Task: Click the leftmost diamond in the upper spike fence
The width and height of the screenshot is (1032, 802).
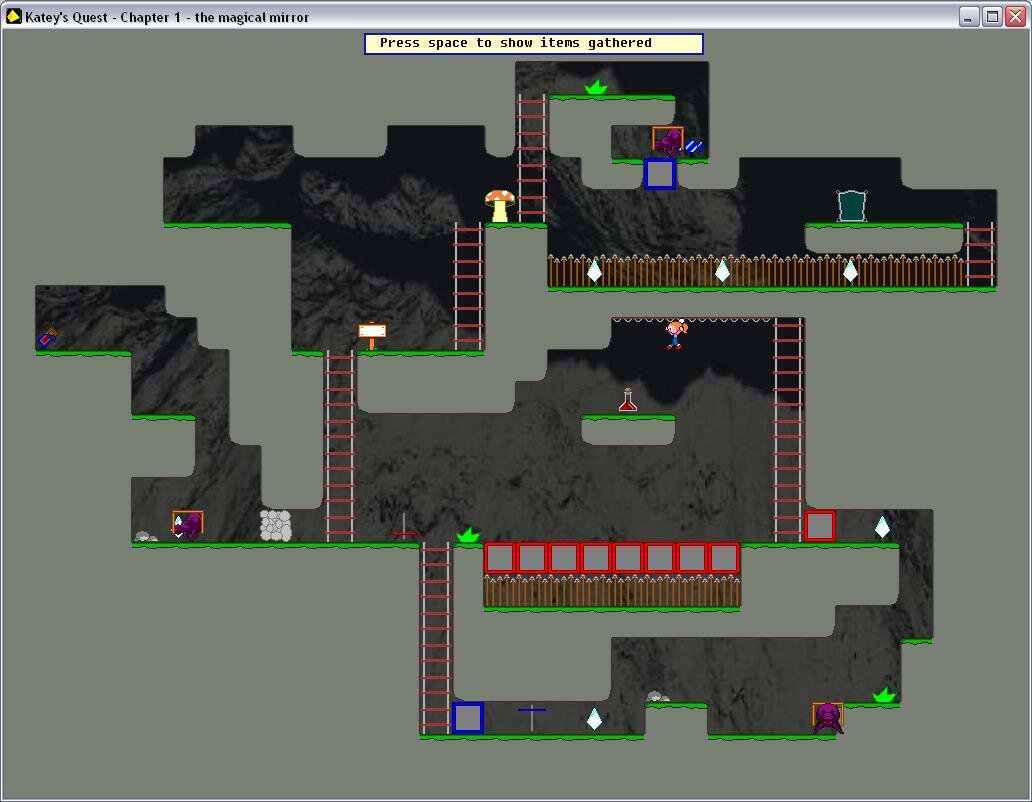Action: (x=594, y=270)
